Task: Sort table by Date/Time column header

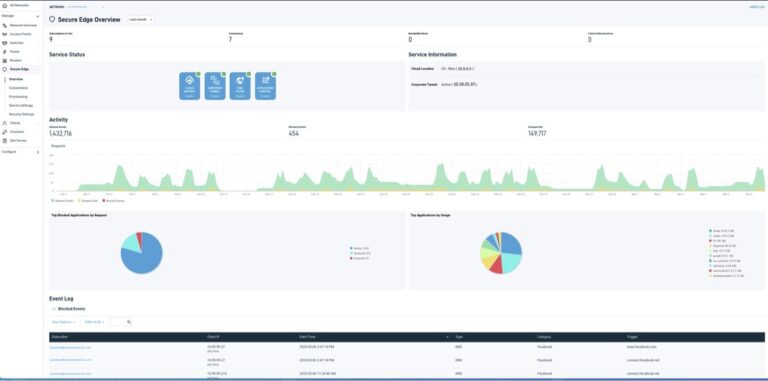Action: click(307, 337)
